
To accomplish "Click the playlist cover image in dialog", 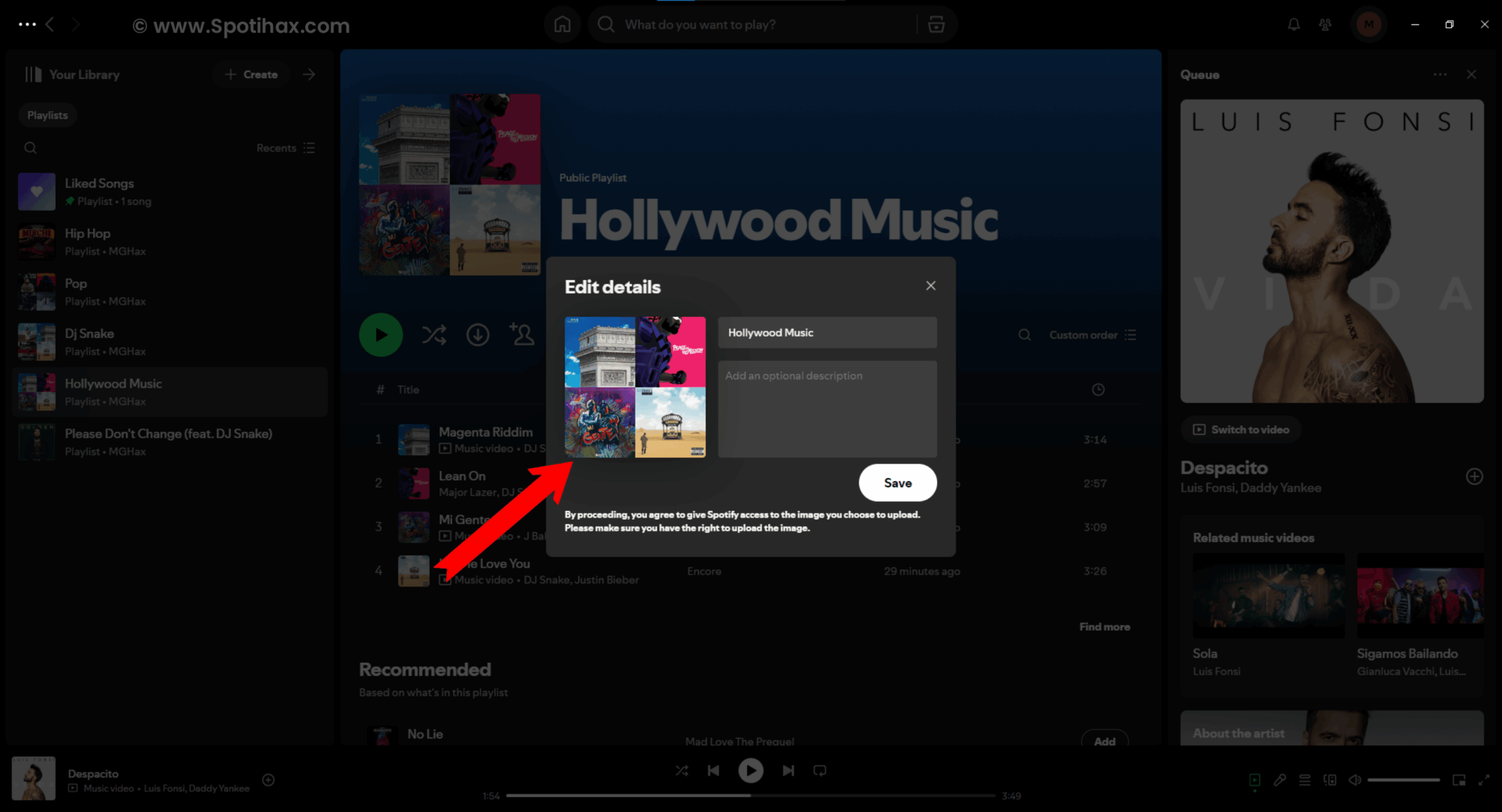I will tap(635, 387).
